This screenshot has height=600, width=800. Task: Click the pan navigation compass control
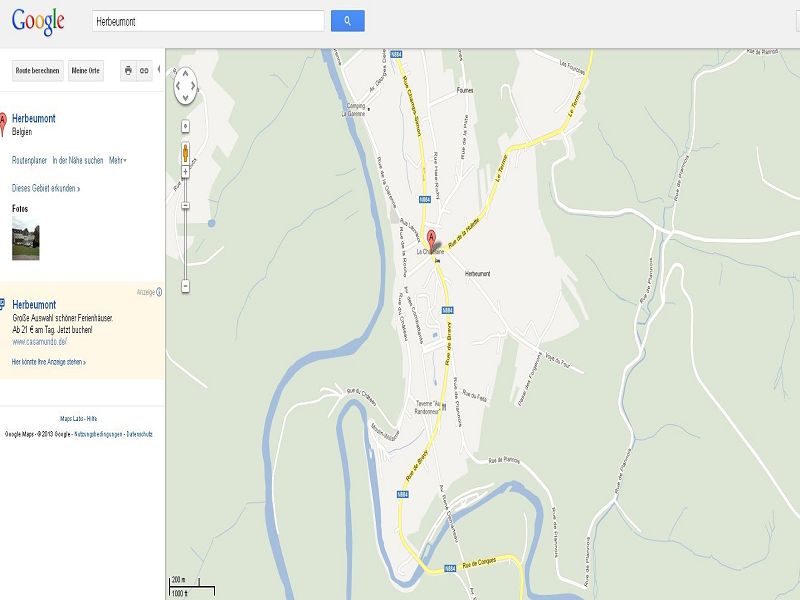(186, 88)
